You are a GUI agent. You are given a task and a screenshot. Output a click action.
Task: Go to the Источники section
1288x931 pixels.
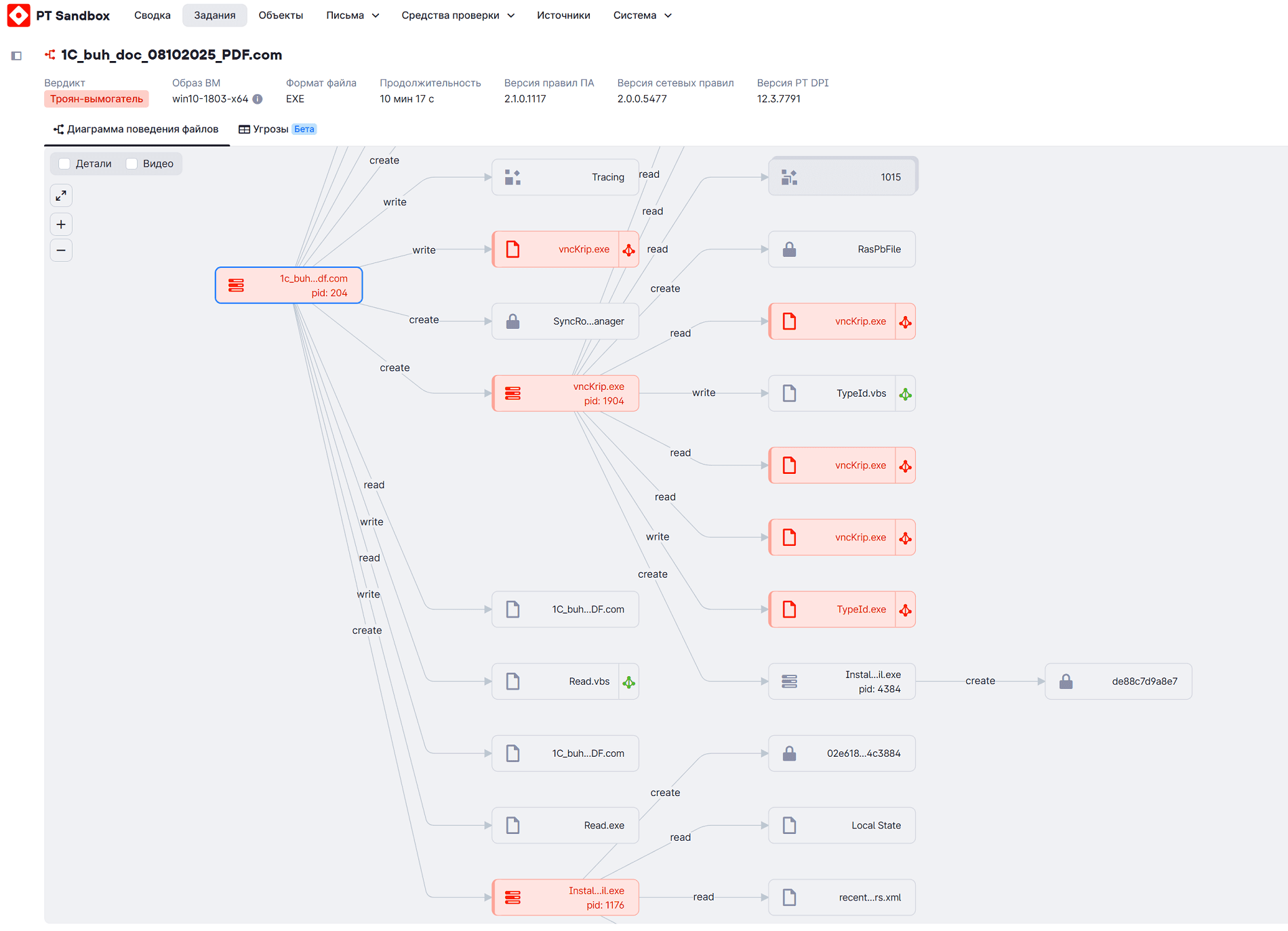tap(563, 15)
